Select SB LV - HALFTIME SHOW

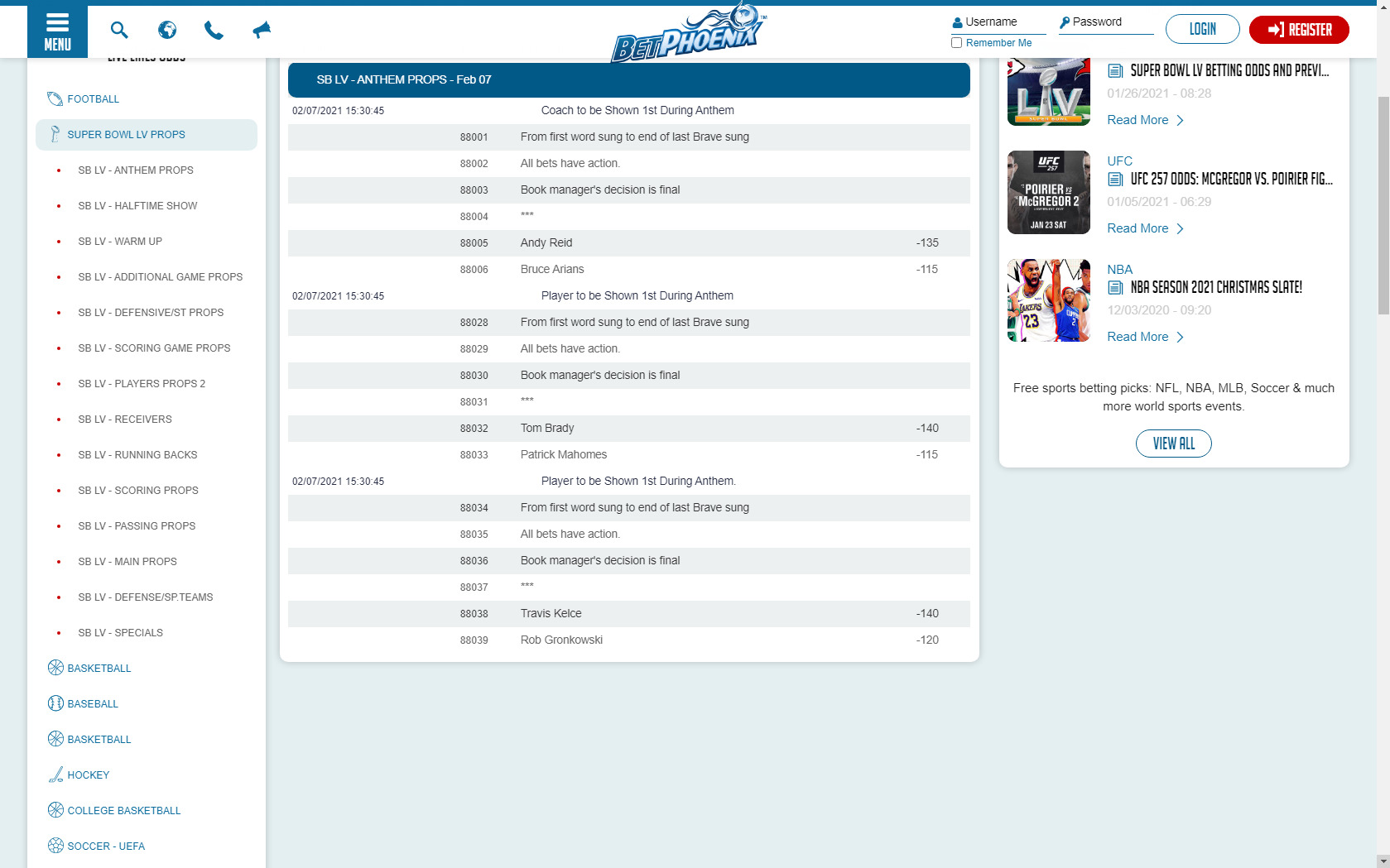point(137,206)
